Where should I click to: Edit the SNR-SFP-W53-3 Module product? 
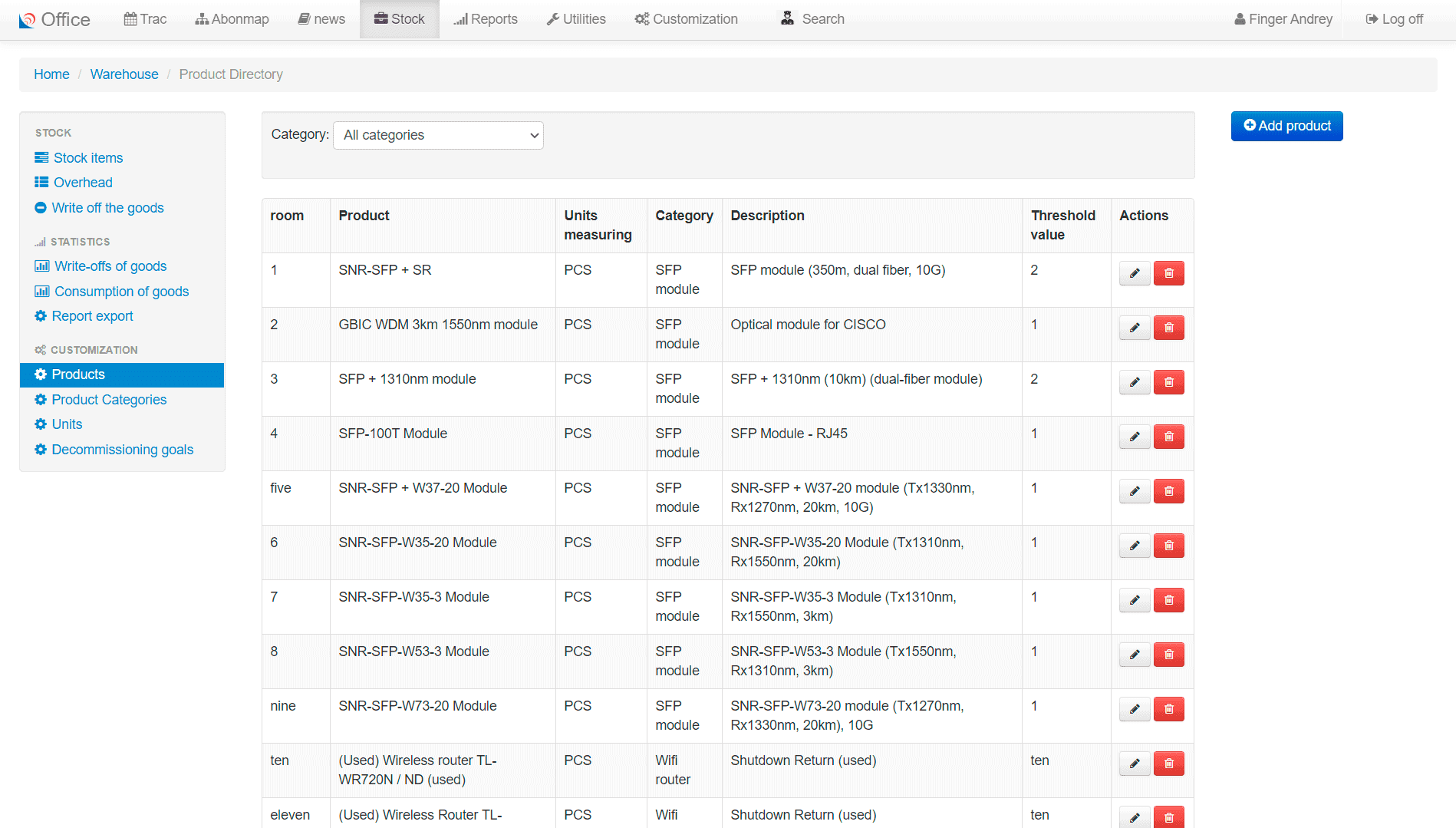[x=1135, y=655]
